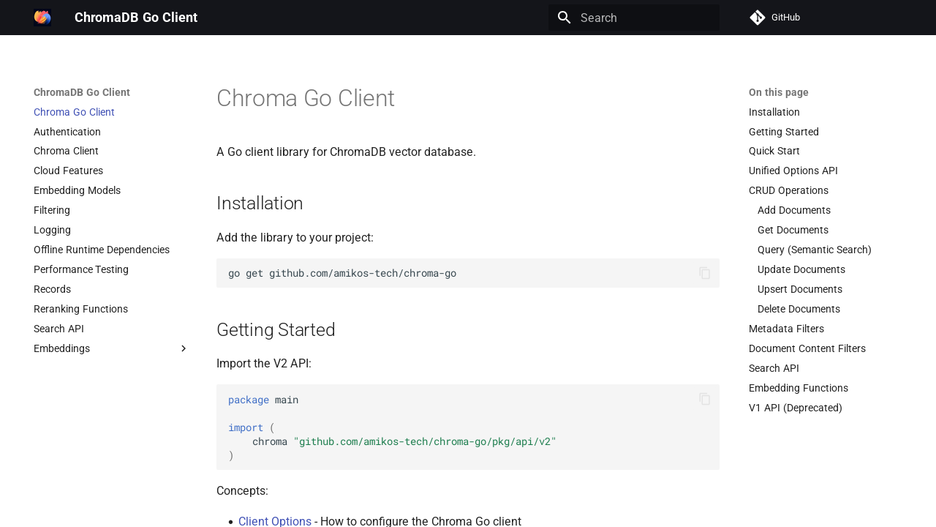Jump to Quick Start in page contents
936x527 pixels.
(x=774, y=151)
